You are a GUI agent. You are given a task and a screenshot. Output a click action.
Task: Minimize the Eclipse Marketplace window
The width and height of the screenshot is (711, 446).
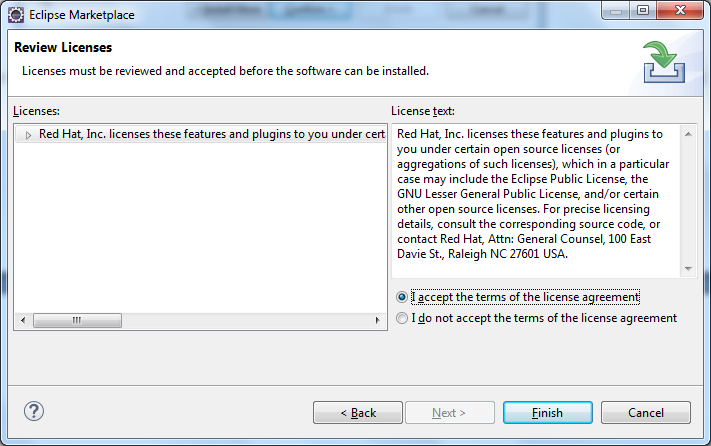coord(616,10)
